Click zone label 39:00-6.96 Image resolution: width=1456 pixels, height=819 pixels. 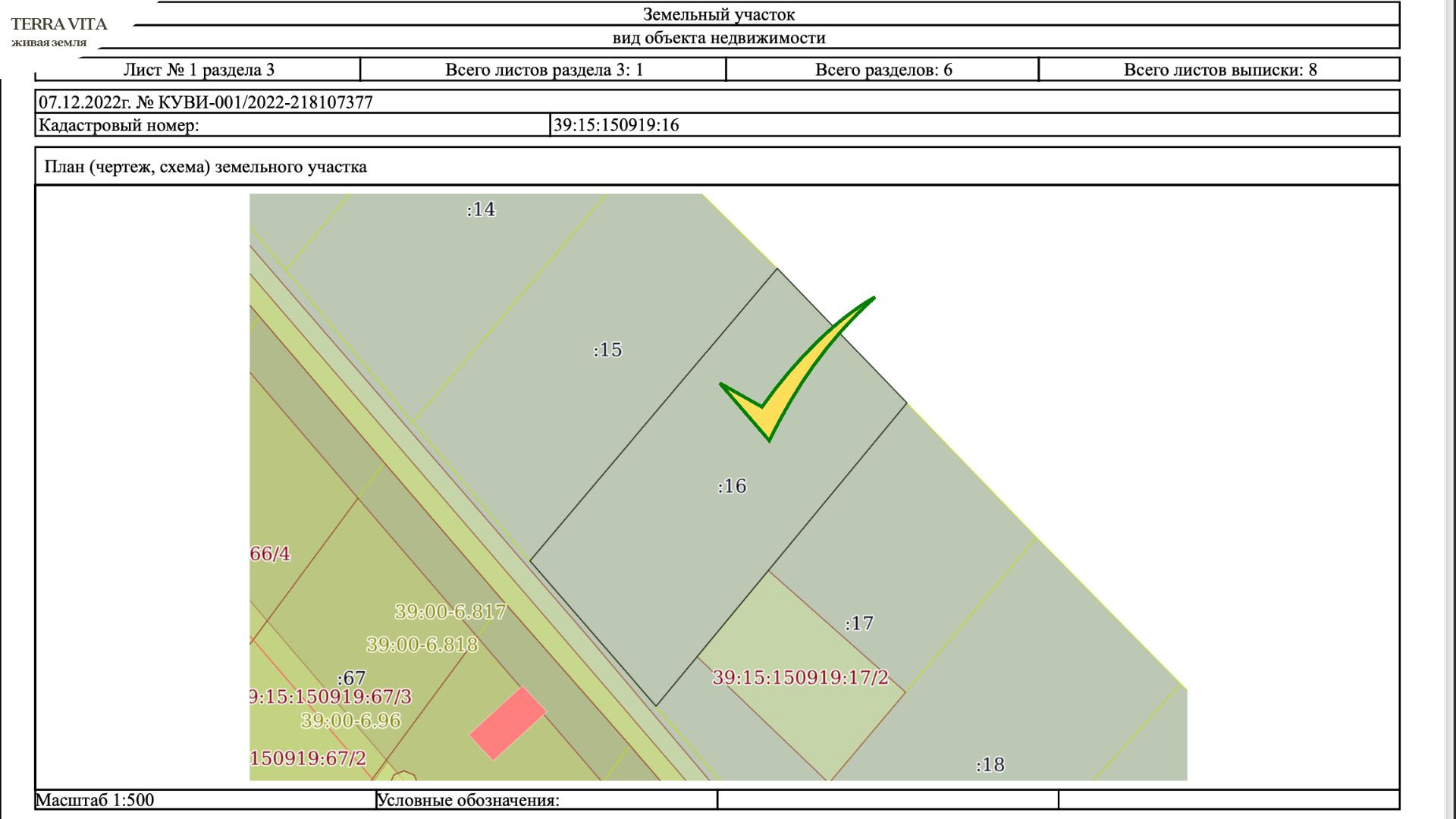(x=350, y=720)
